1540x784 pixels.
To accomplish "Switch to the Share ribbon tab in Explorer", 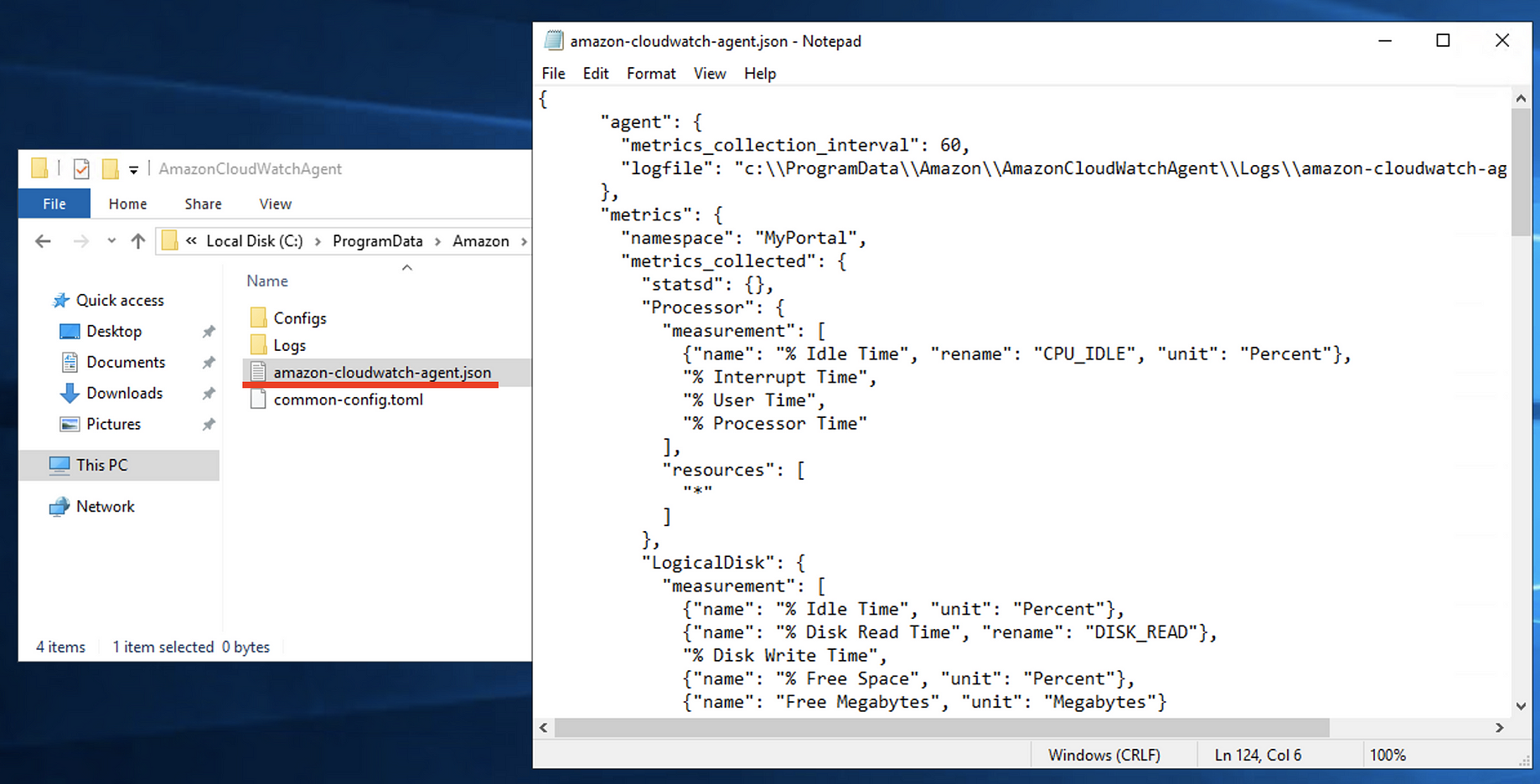I will [x=203, y=204].
